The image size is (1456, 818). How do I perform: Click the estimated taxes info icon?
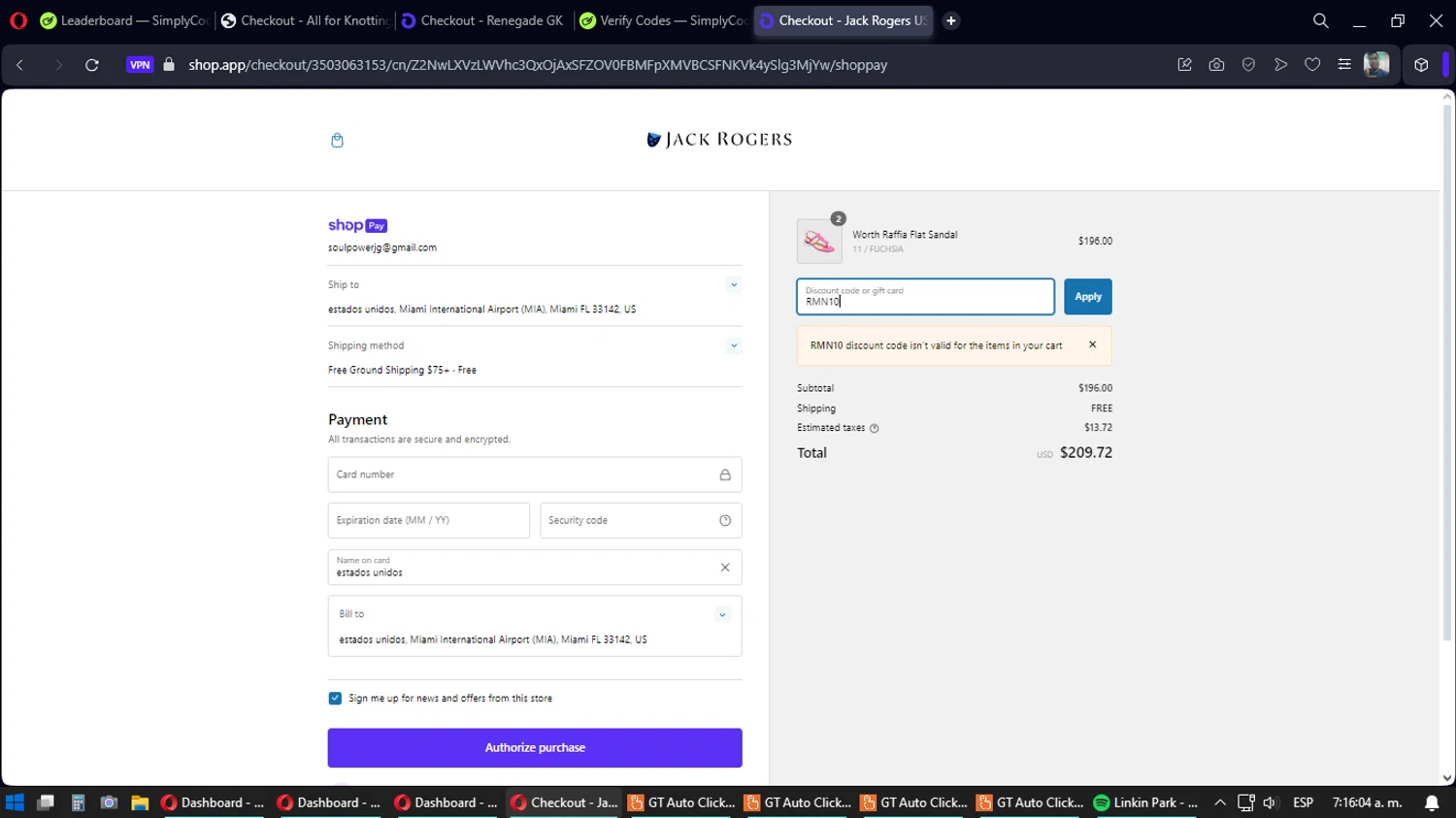(x=874, y=428)
